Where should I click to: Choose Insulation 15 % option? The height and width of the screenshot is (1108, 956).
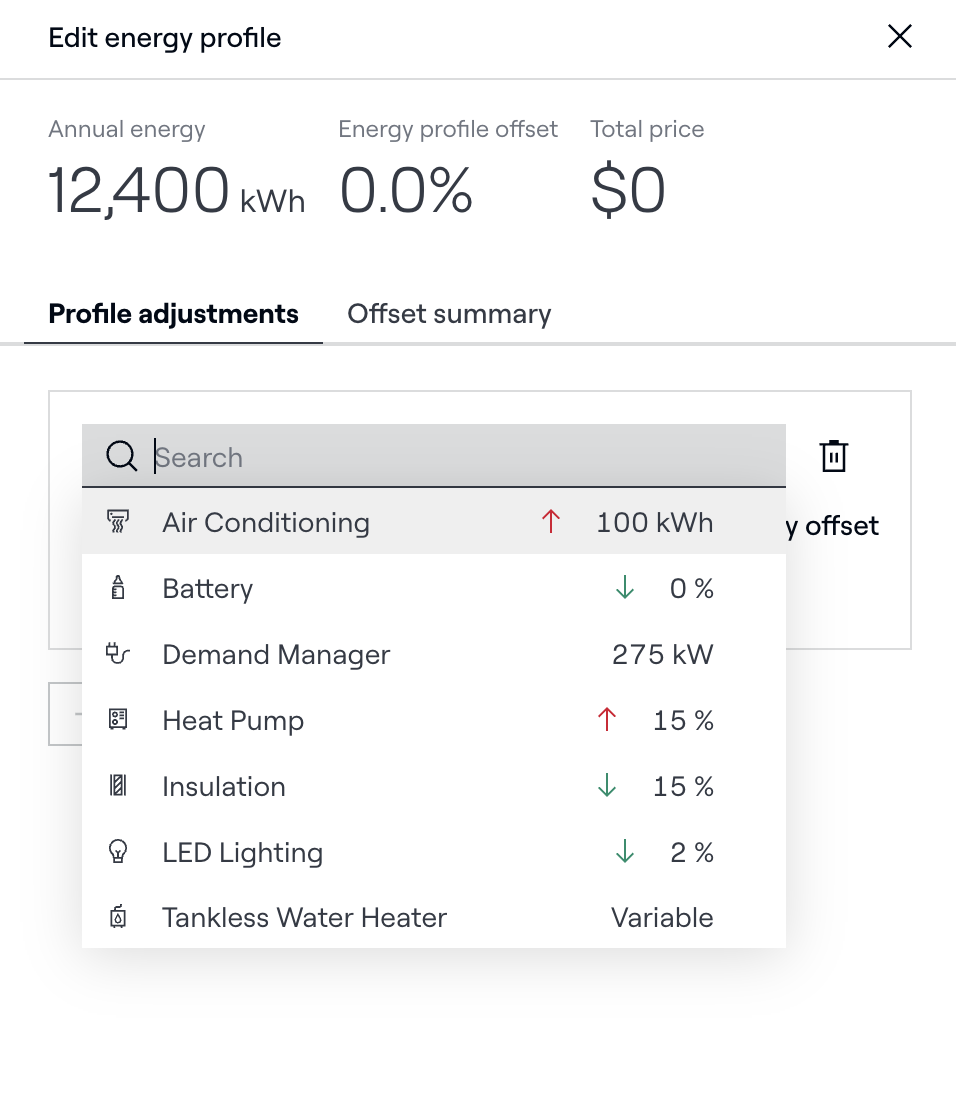click(x=224, y=786)
